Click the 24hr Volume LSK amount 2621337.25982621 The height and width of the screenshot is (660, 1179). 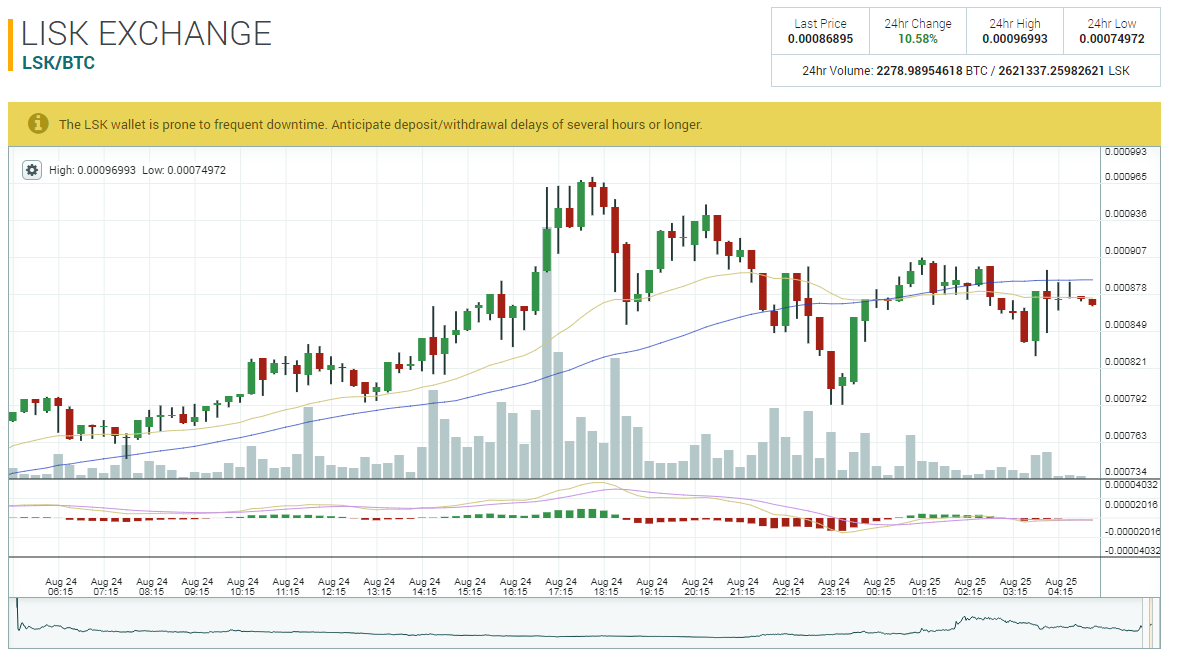pos(1051,71)
